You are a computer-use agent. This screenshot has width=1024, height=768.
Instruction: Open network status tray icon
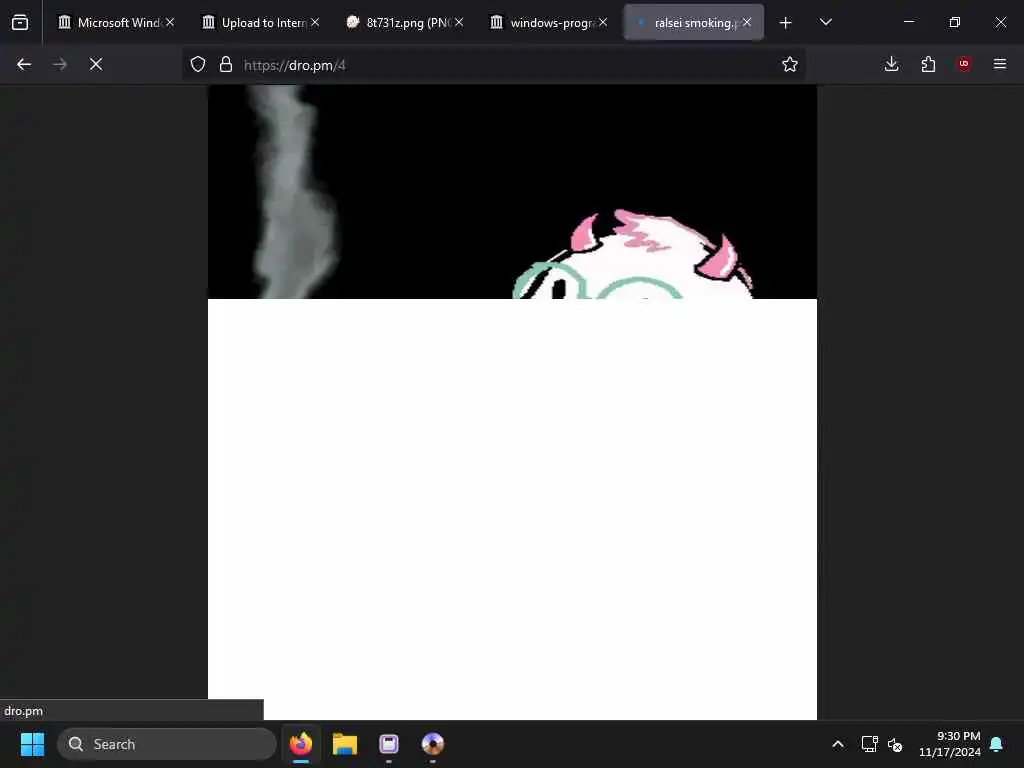869,744
